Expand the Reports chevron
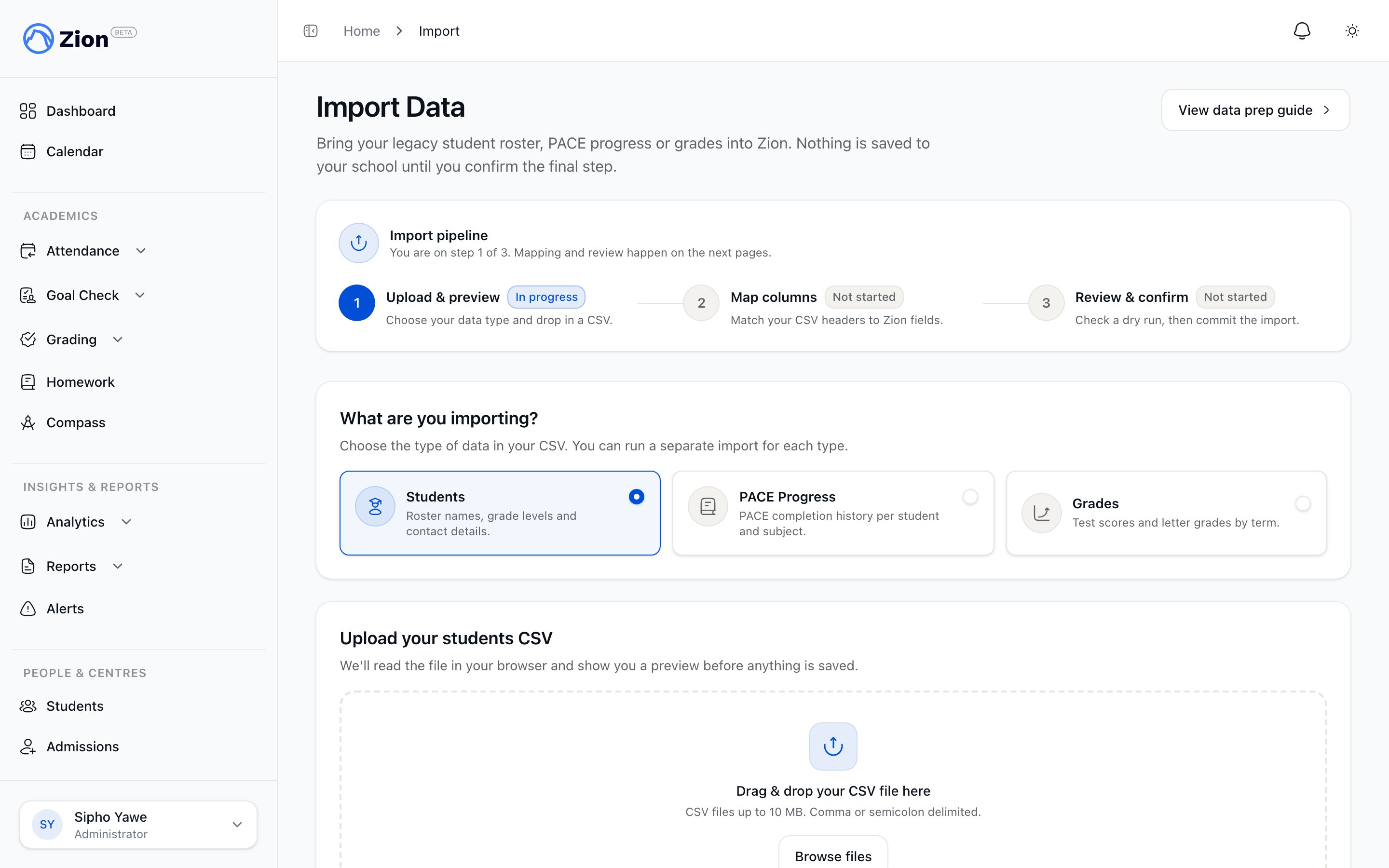The height and width of the screenshot is (868, 1389). point(118,566)
